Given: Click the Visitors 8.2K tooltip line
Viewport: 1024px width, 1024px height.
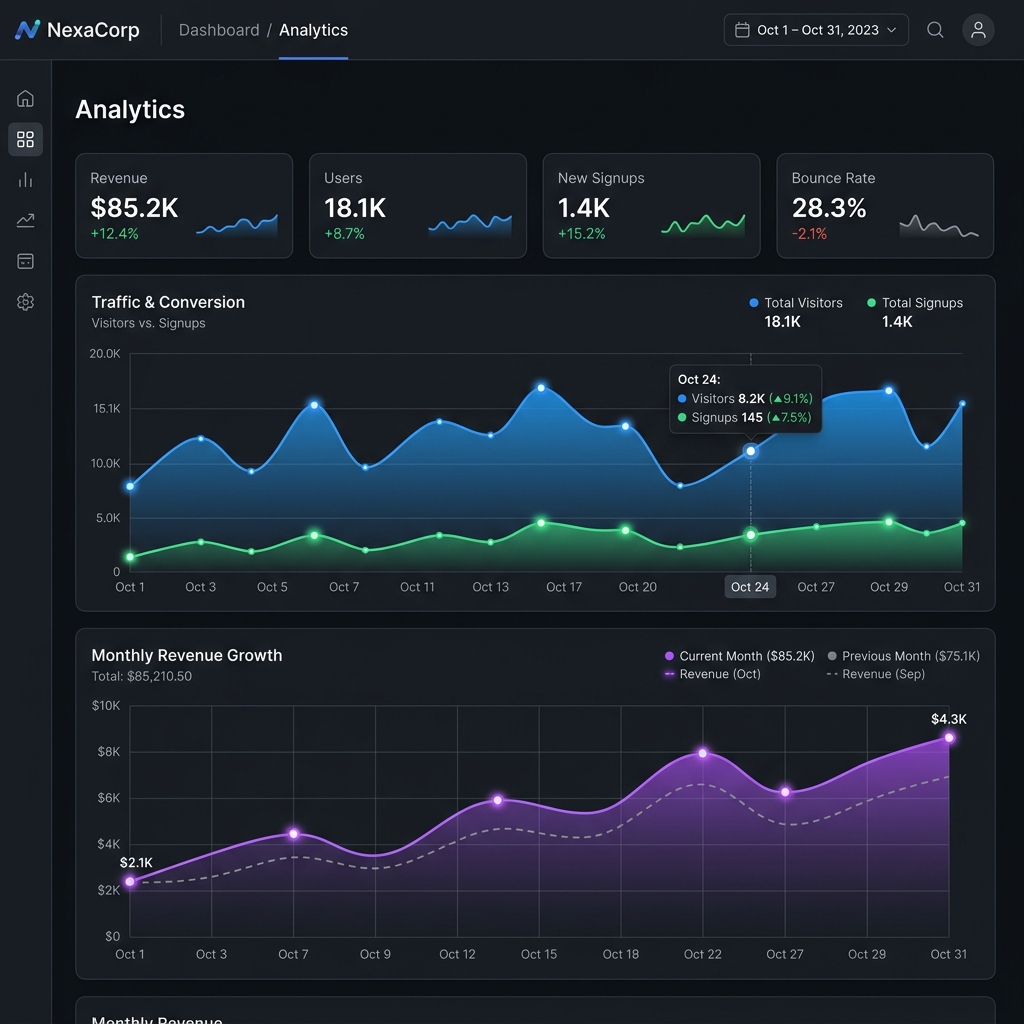Looking at the screenshot, I should (x=745, y=398).
